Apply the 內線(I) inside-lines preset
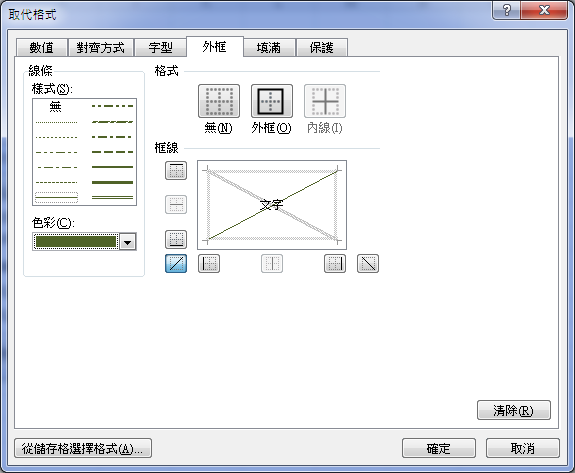The width and height of the screenshot is (575, 473). (325, 101)
